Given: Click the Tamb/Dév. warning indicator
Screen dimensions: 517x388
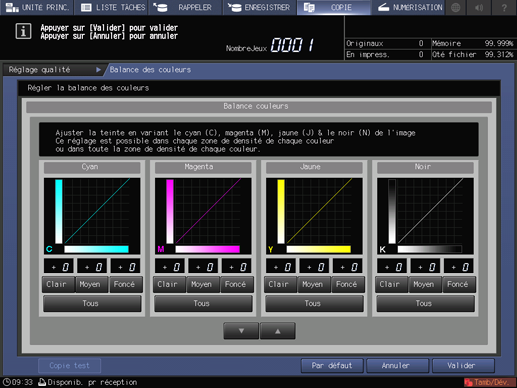Looking at the screenshot, I should click(489, 382).
